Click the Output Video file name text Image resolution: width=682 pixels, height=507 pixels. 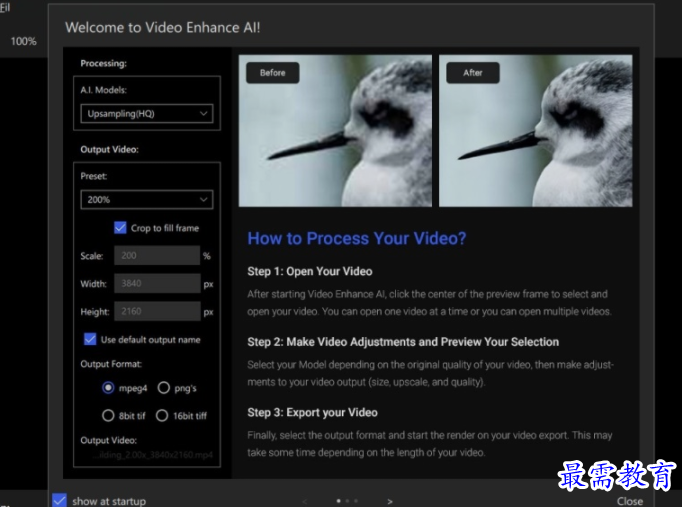pyautogui.click(x=152, y=455)
